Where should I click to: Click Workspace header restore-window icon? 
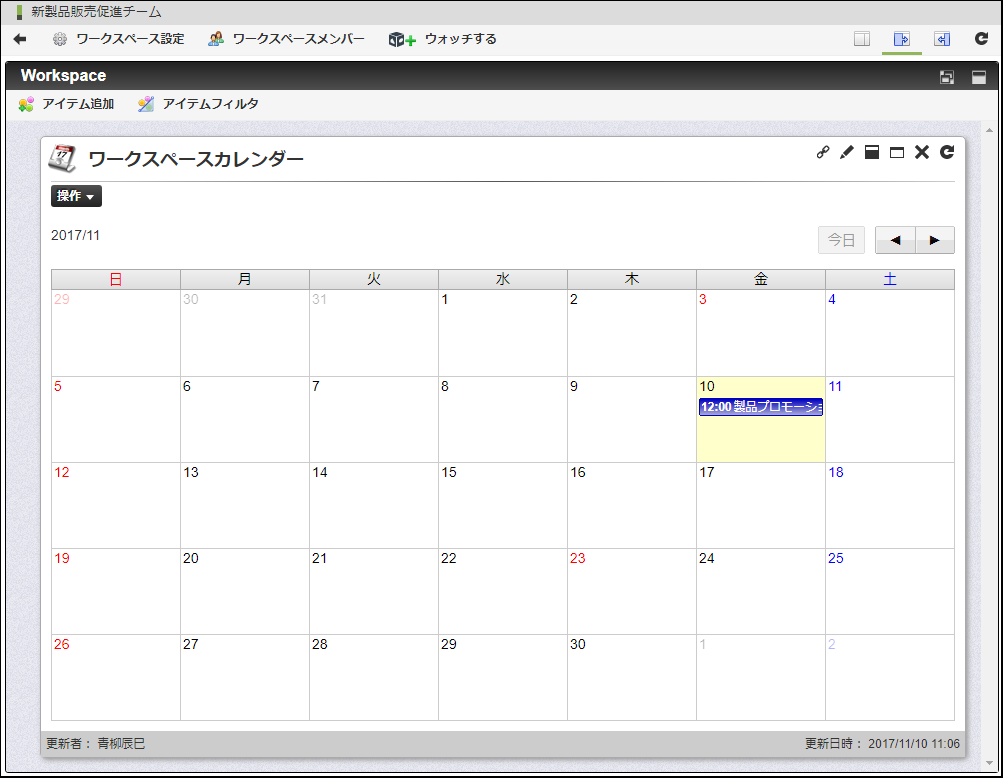click(947, 77)
